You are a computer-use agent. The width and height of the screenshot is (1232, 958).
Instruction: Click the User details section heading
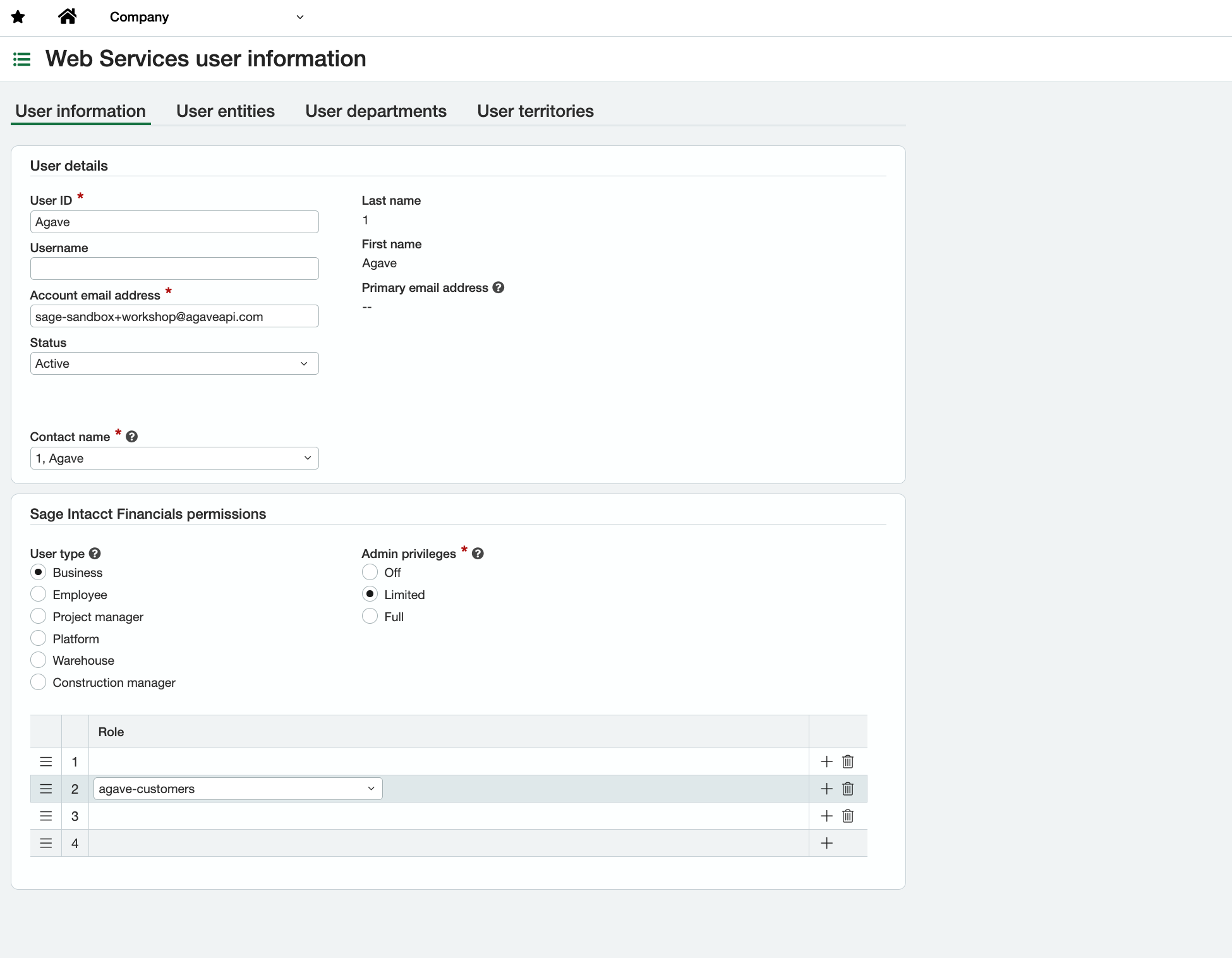point(69,166)
